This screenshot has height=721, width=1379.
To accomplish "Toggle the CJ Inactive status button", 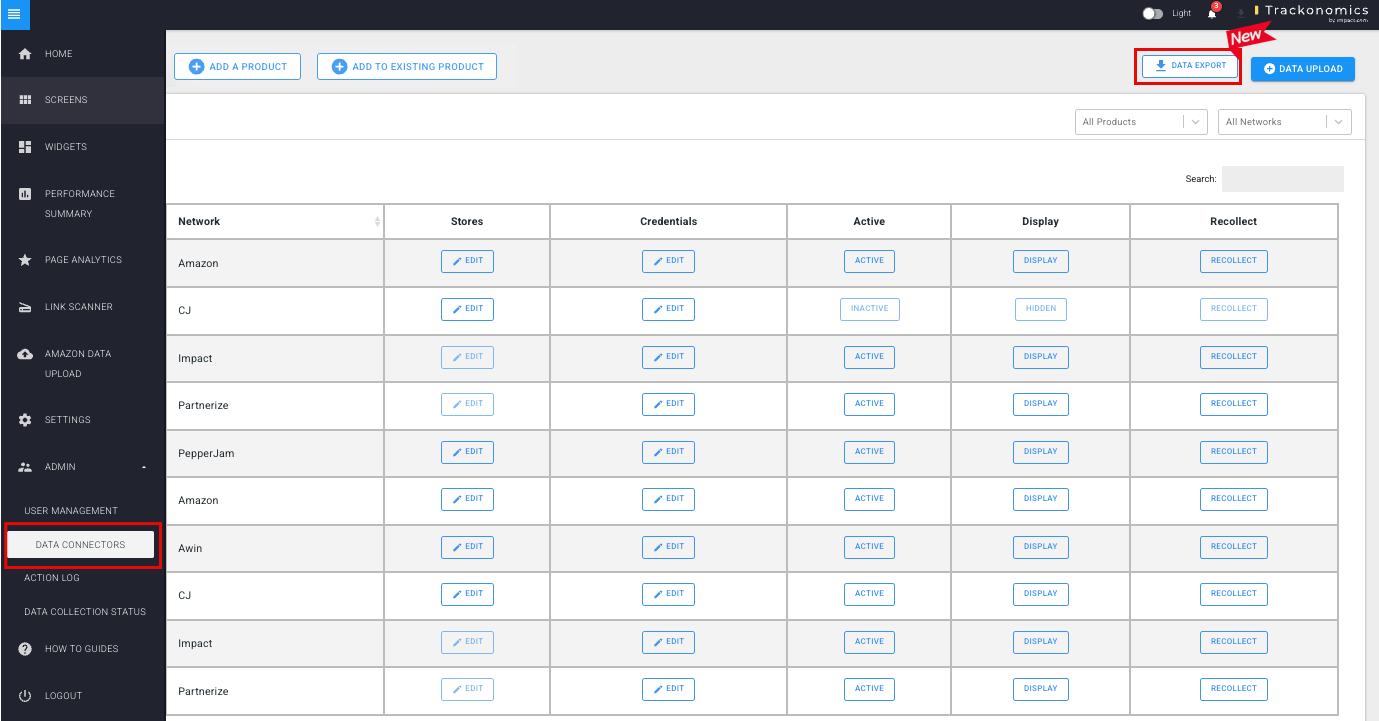I will (869, 309).
